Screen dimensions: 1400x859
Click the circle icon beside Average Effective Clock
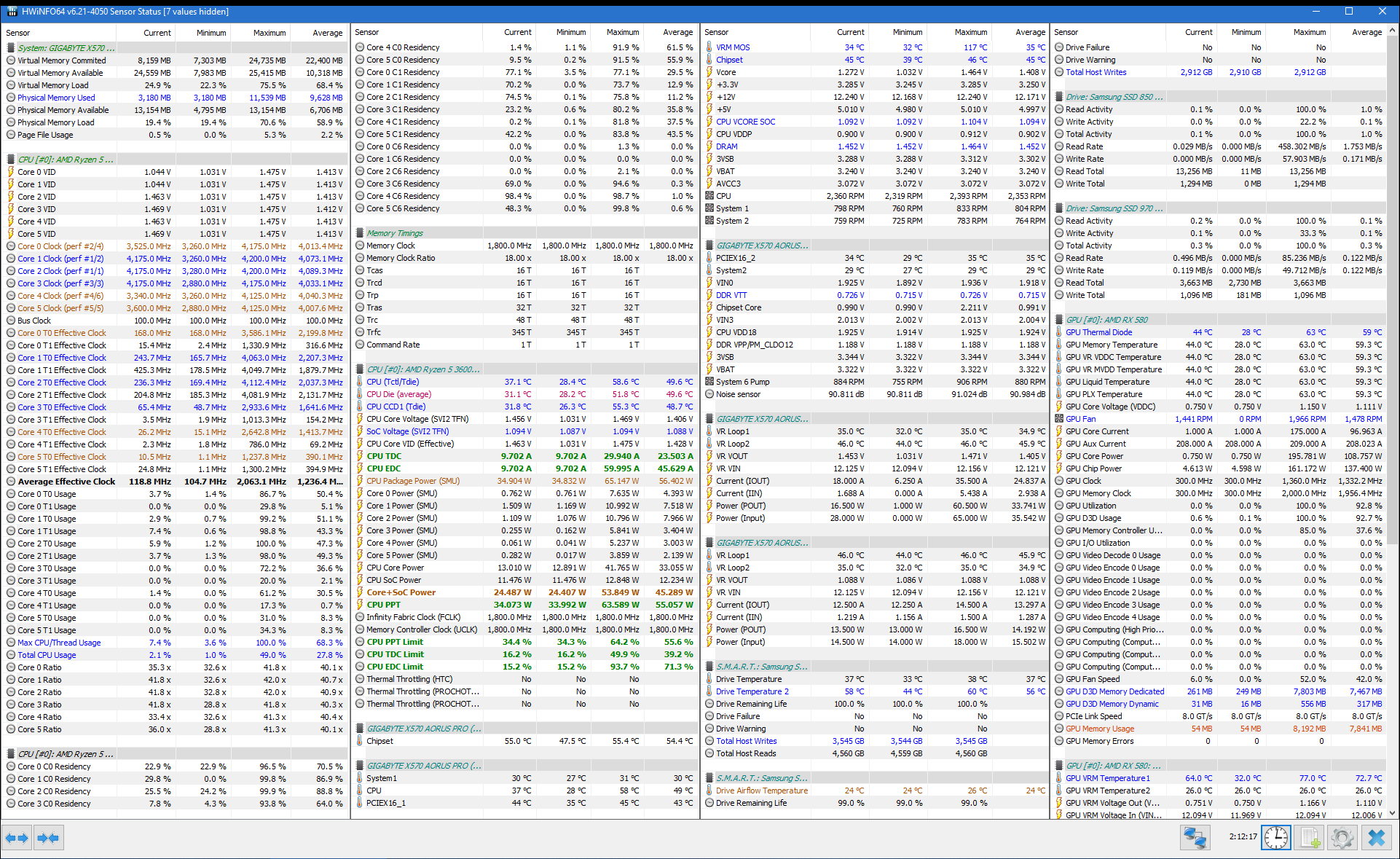point(11,482)
